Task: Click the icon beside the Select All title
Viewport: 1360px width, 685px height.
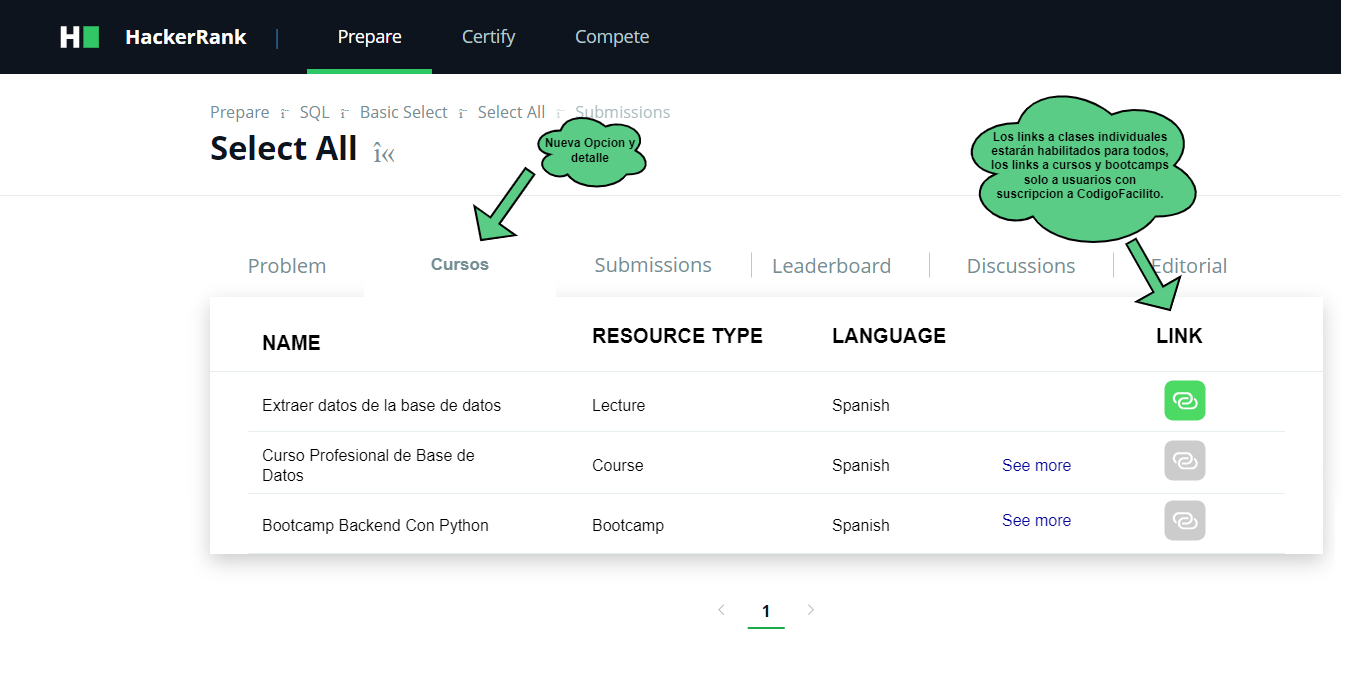Action: click(x=384, y=153)
